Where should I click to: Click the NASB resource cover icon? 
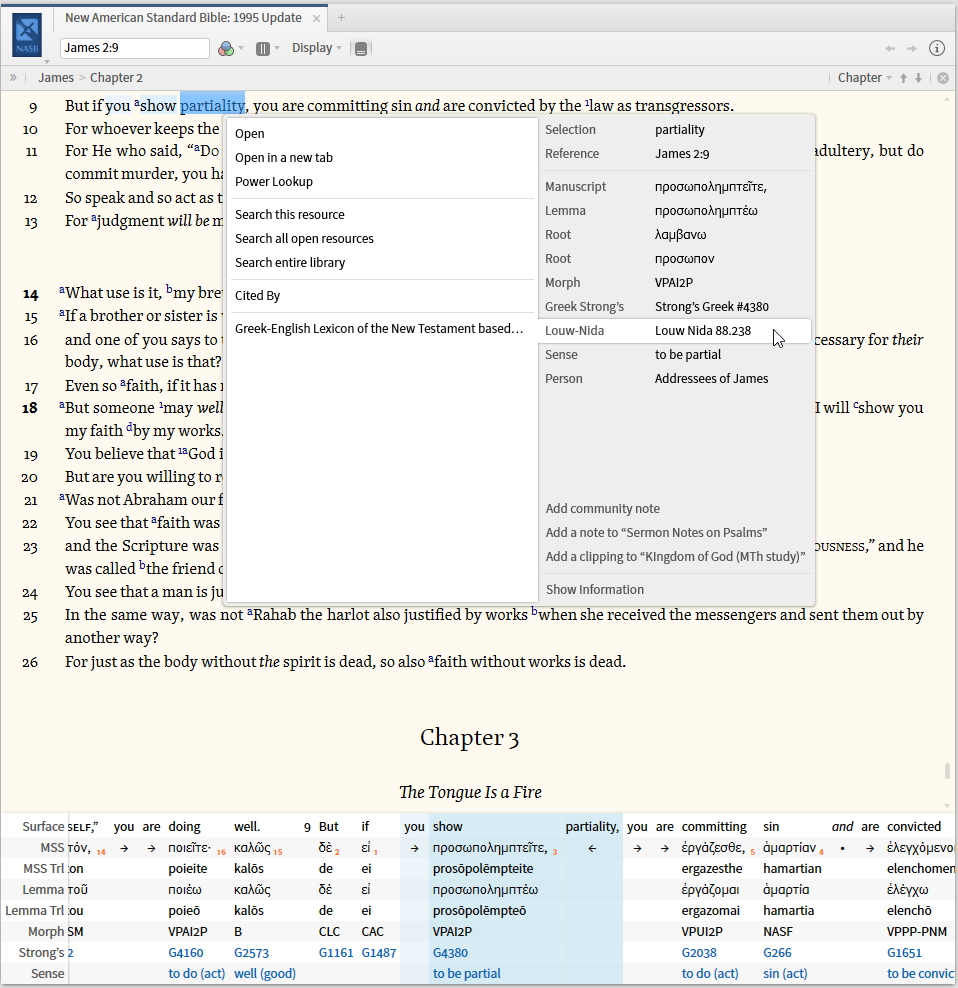(27, 35)
